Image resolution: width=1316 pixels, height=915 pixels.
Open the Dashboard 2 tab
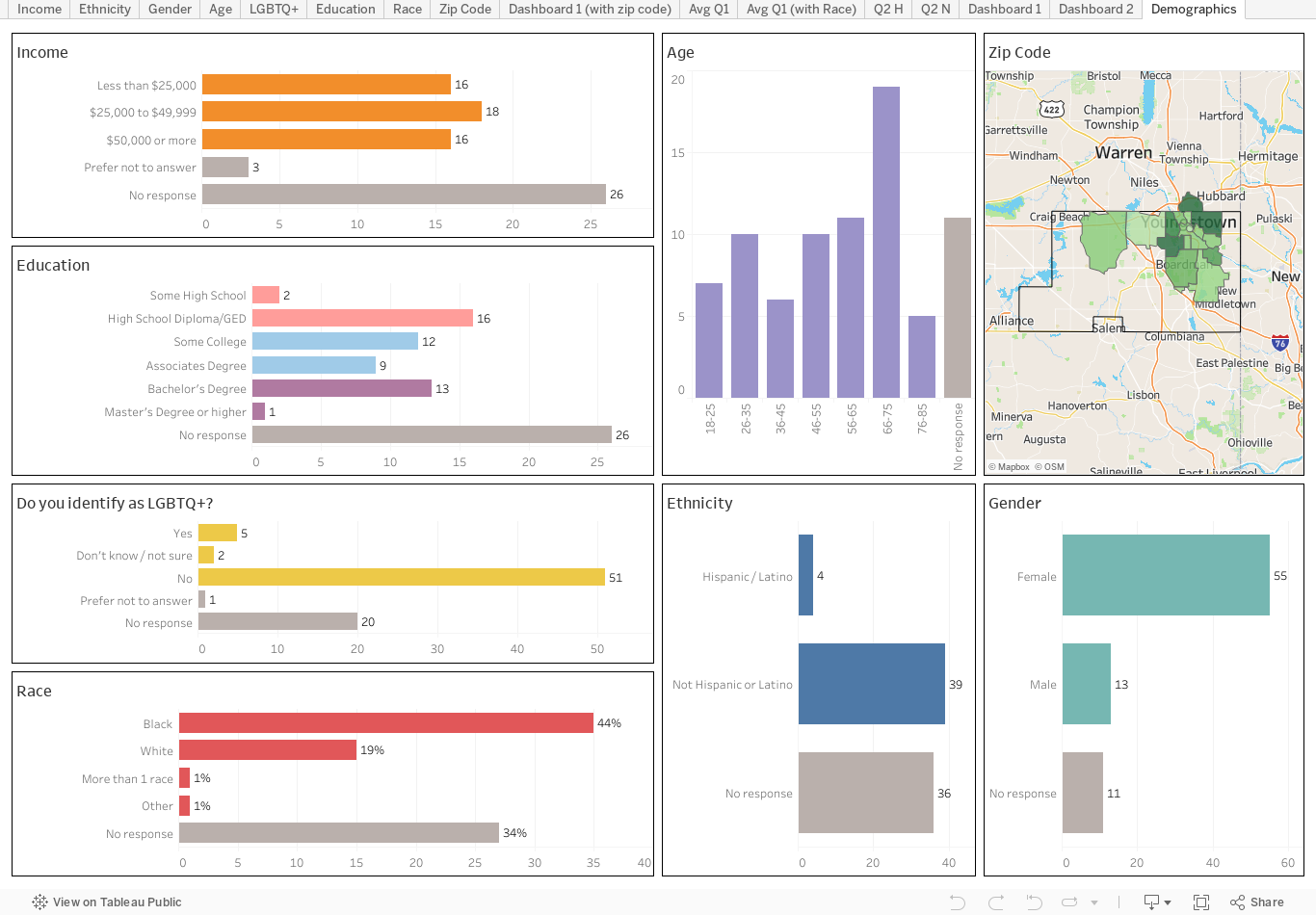(x=1096, y=9)
